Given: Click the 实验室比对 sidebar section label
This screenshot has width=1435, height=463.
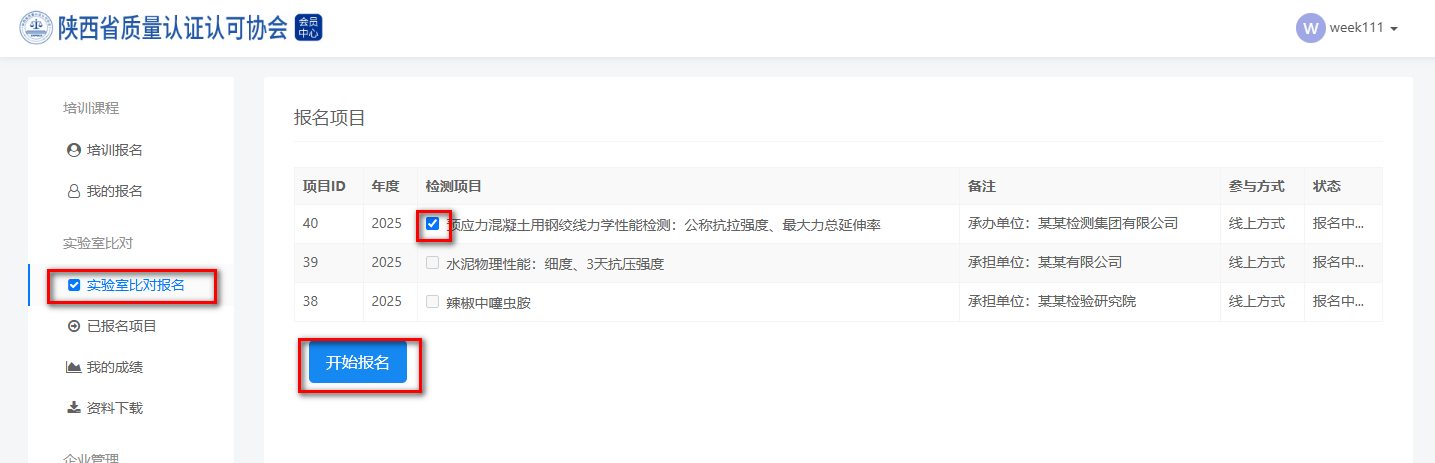Looking at the screenshot, I should [98, 243].
